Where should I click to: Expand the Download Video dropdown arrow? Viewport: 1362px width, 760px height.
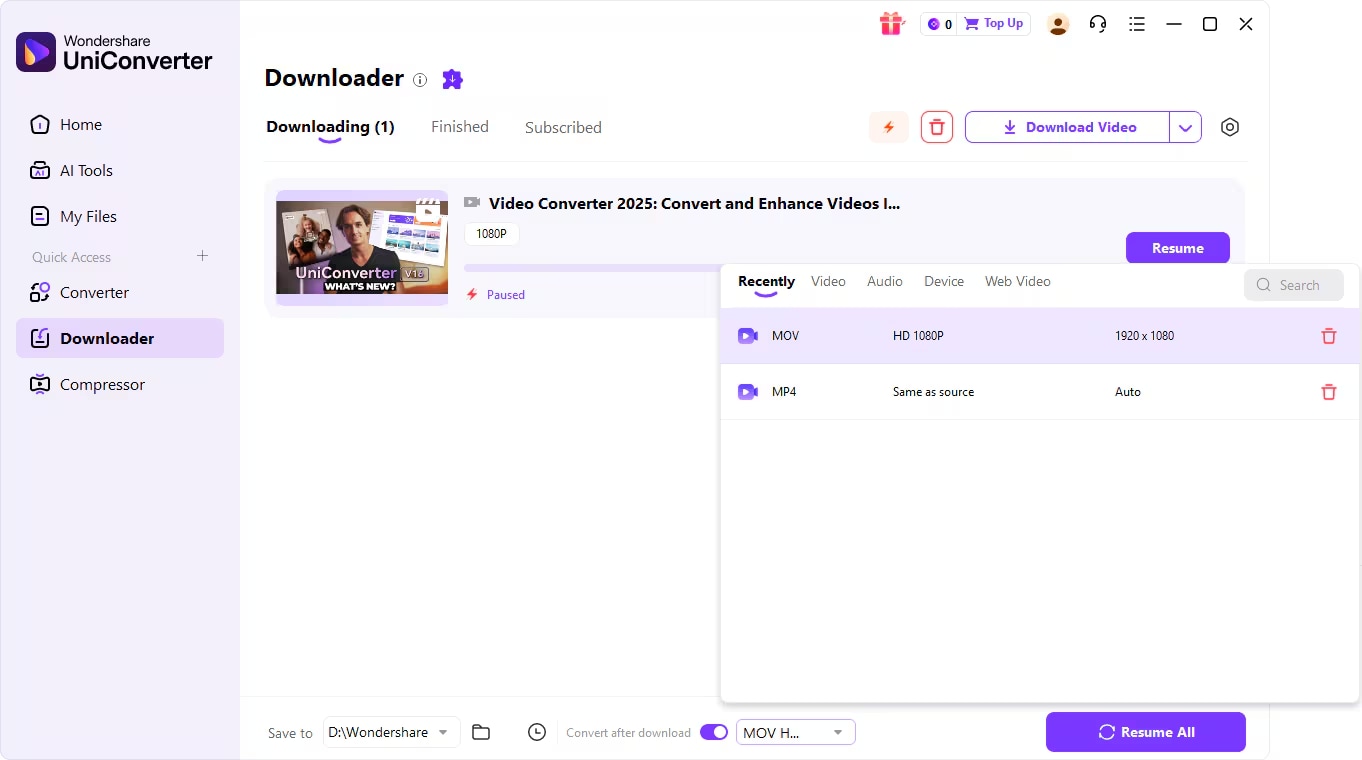[1185, 127]
